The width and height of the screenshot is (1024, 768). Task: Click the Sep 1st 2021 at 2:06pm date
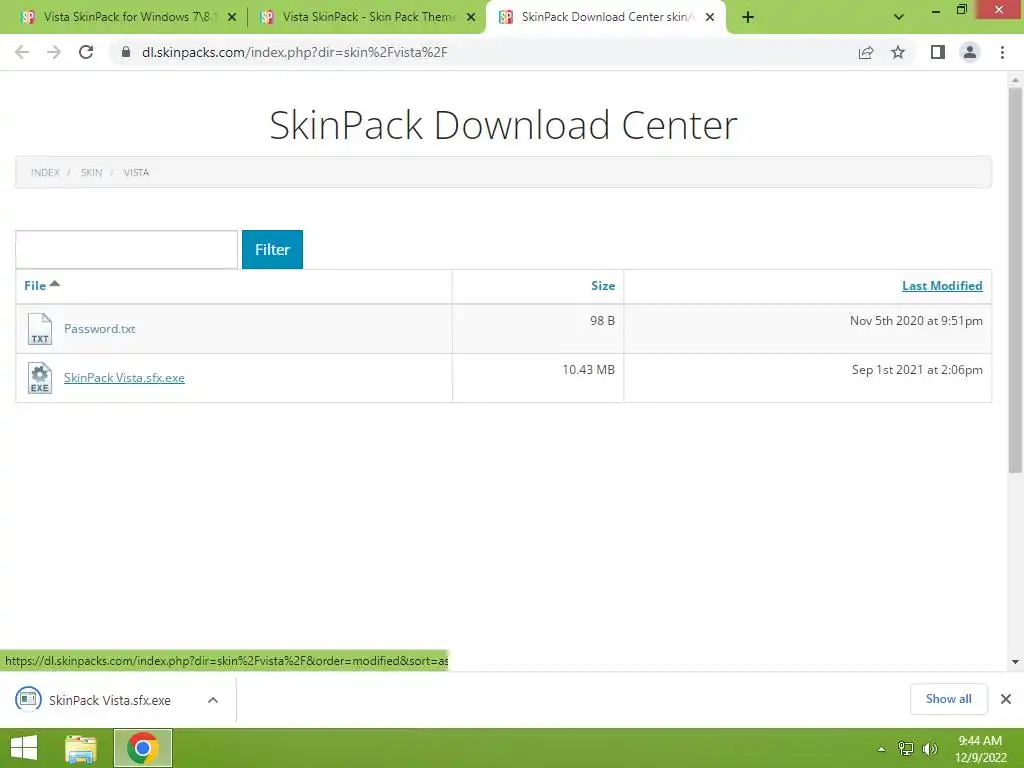click(917, 370)
